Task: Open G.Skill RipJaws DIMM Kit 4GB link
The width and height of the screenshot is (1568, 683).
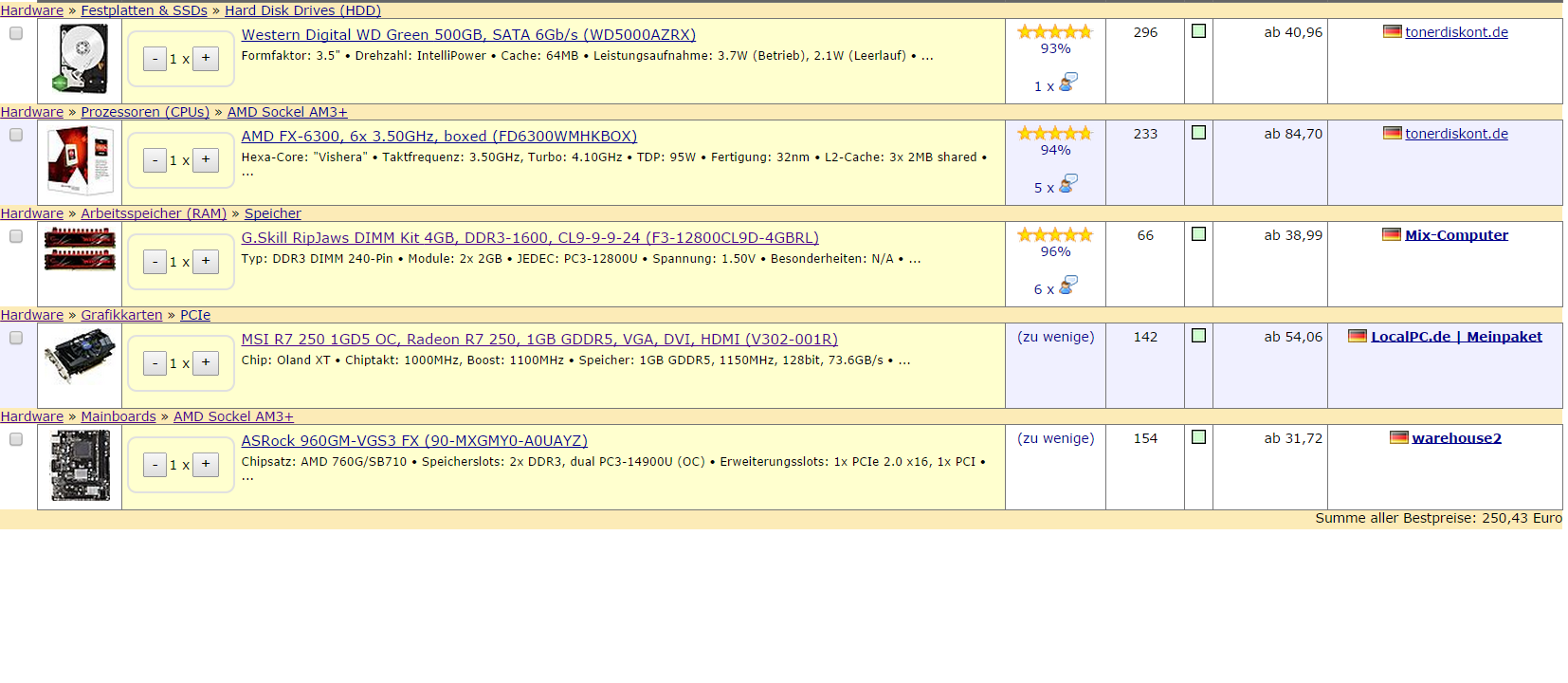Action: click(x=530, y=238)
